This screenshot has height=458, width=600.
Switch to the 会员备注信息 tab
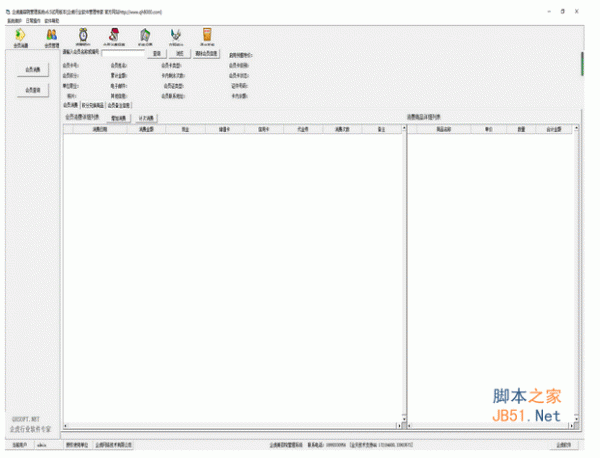tap(119, 104)
